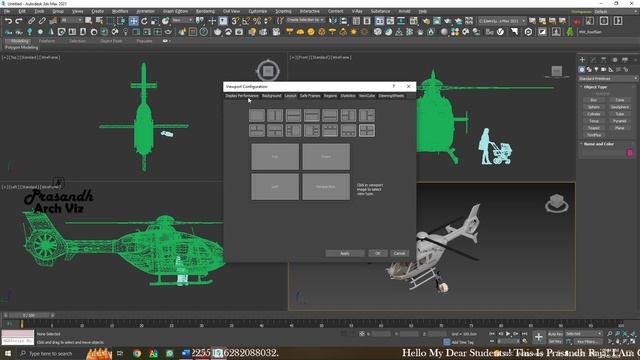Open the Standard Primitives category dropdown
This screenshot has width=640, height=360.
point(607,78)
